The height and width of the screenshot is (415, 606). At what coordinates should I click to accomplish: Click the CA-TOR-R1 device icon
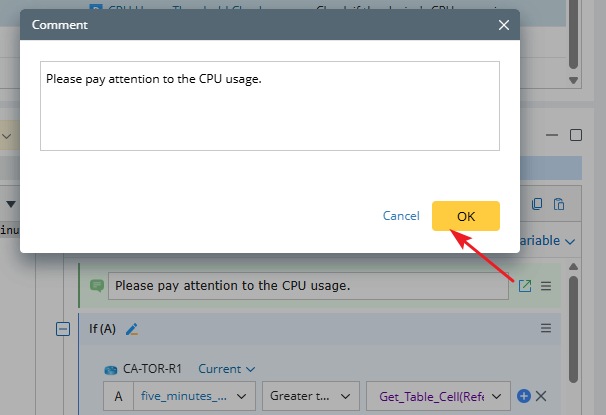coord(112,369)
